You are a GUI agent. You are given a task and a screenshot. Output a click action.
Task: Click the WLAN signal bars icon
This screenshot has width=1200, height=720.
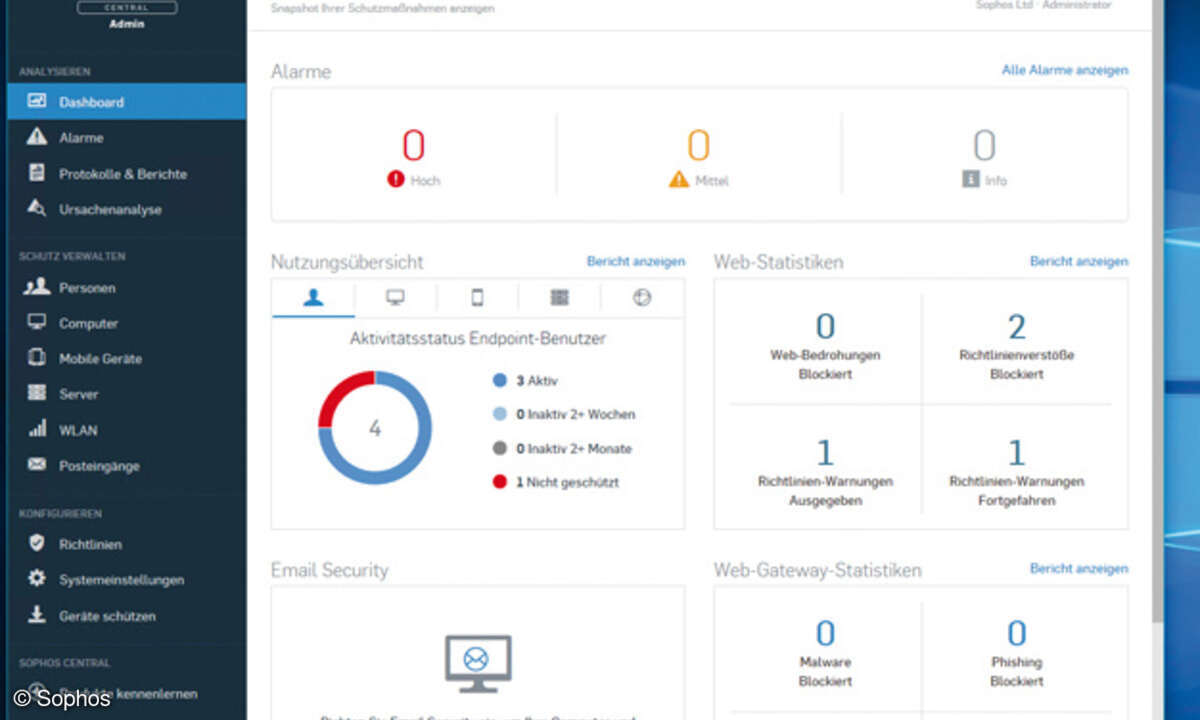(x=37, y=430)
